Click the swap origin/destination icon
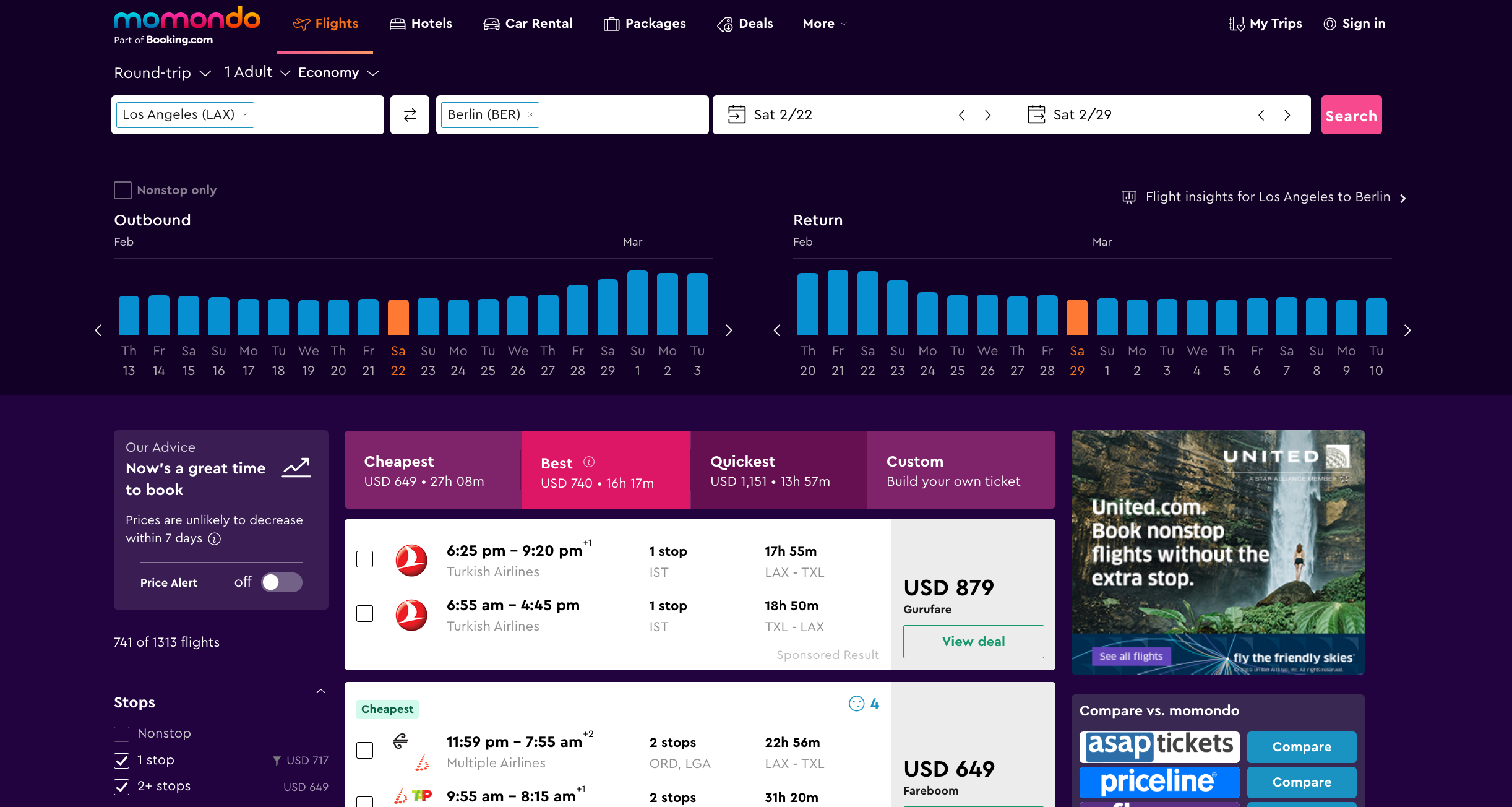Screen dimensions: 1512x807 point(409,114)
